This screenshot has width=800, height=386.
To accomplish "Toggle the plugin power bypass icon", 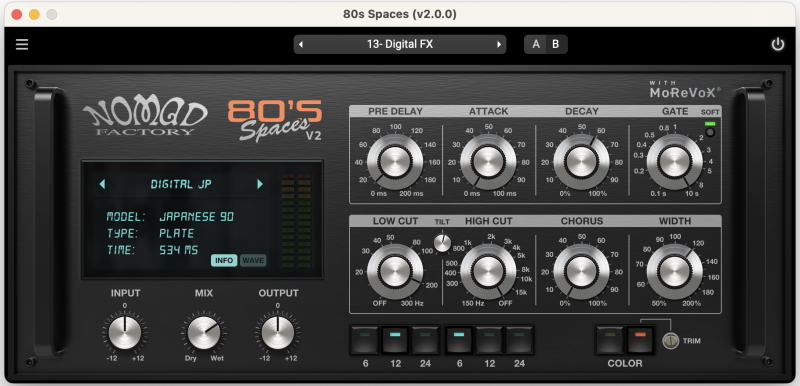I will point(778,44).
